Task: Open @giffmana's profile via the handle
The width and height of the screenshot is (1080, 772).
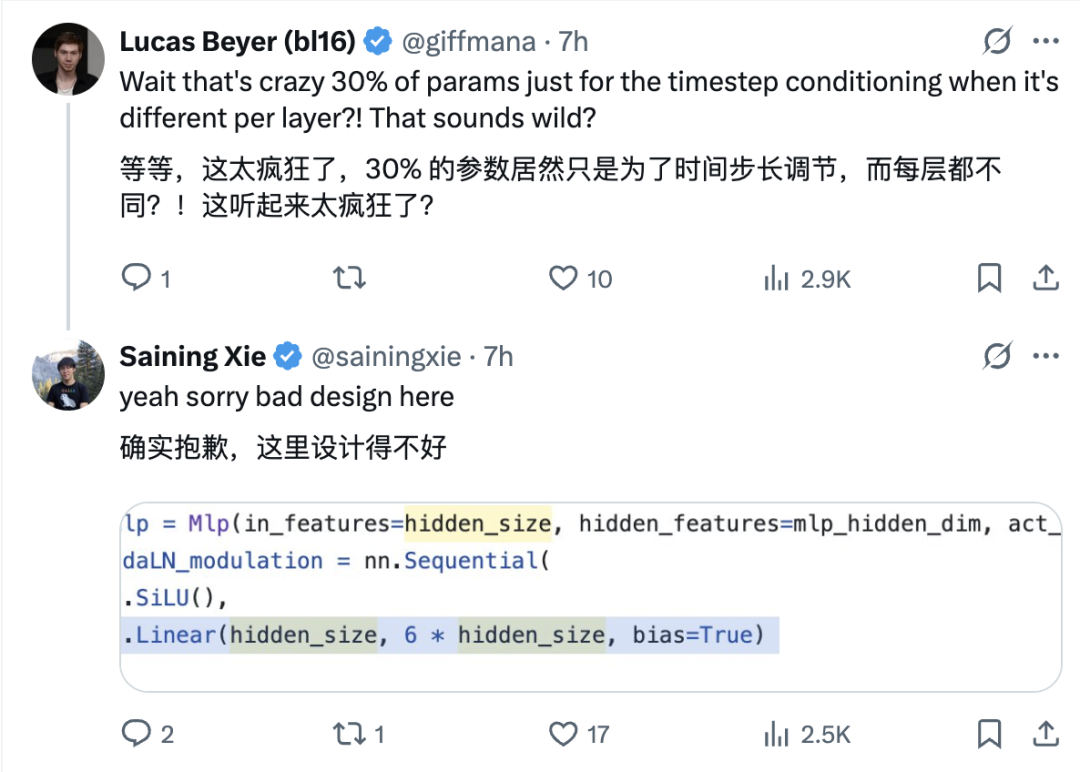Action: (x=469, y=41)
